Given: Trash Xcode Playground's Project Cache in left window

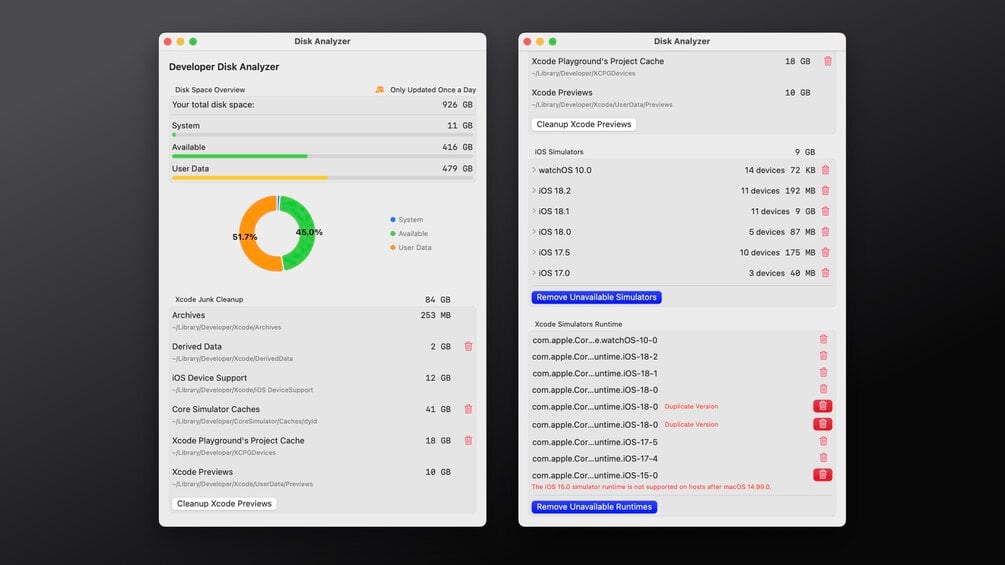Looking at the screenshot, I should pos(468,441).
